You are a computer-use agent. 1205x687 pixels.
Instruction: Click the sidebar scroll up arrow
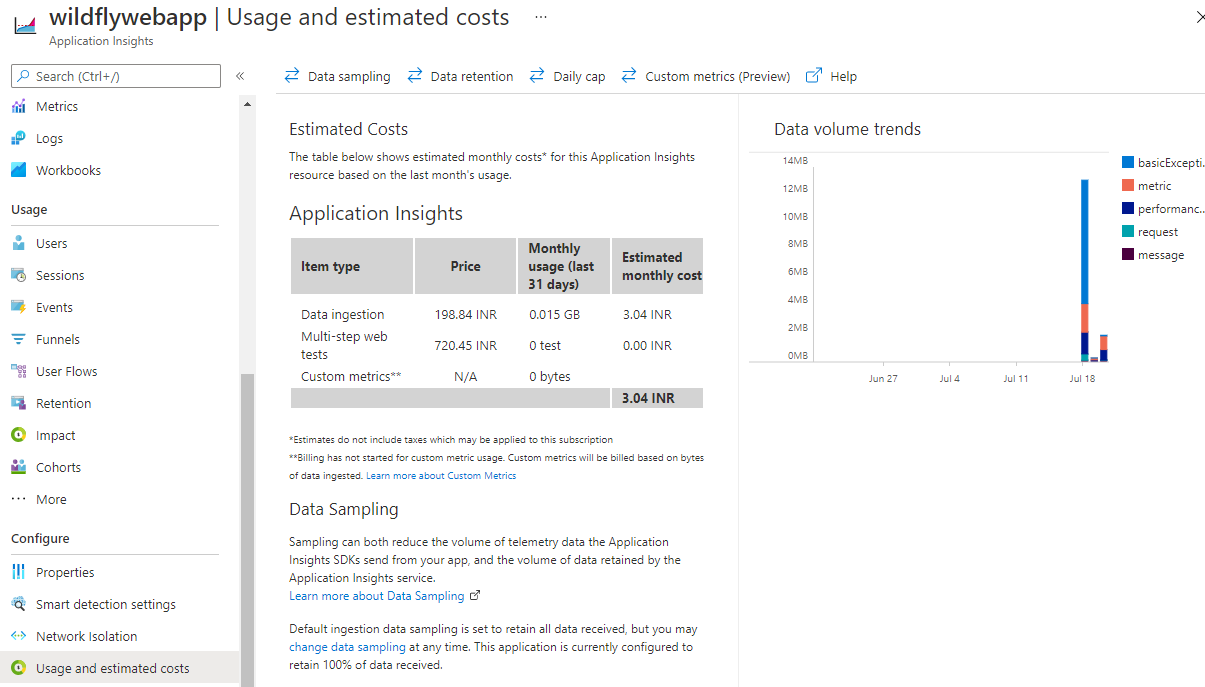coord(247,104)
